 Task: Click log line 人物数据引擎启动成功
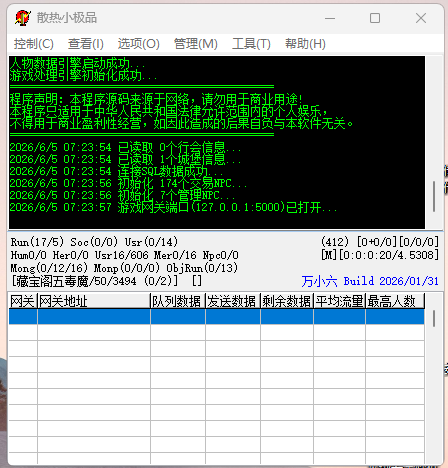click(x=77, y=63)
